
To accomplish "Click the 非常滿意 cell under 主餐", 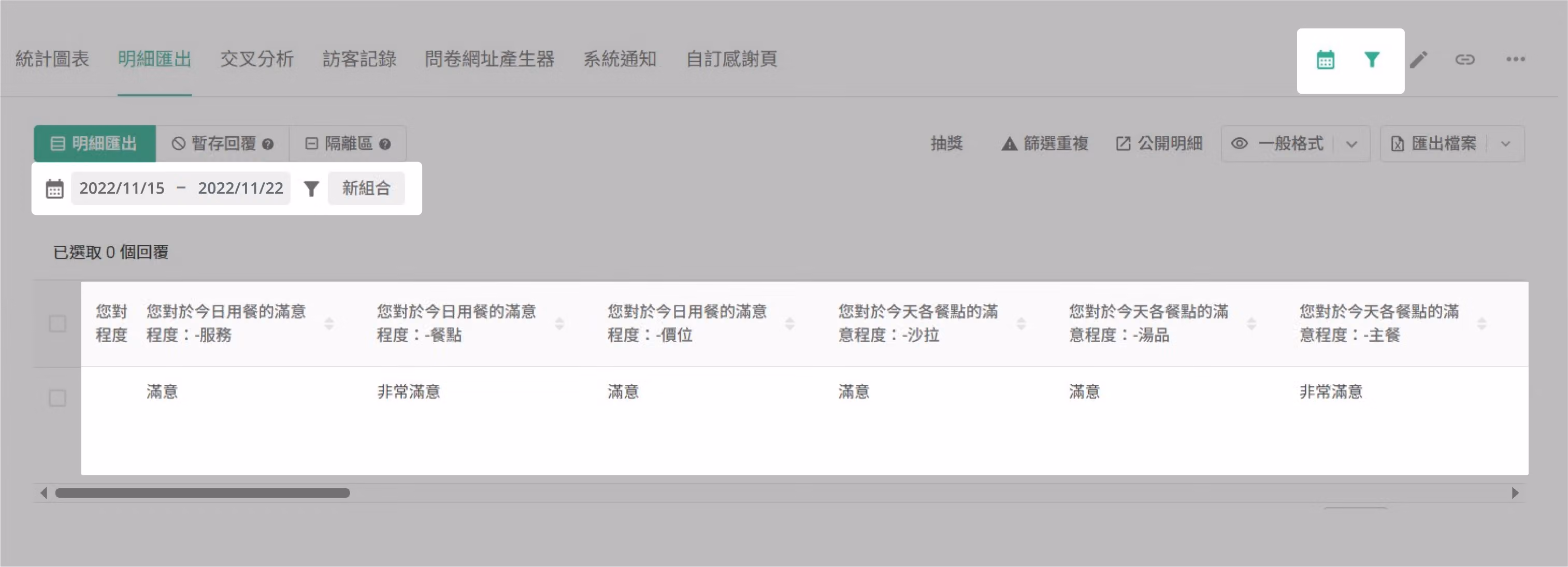I will [x=1331, y=392].
